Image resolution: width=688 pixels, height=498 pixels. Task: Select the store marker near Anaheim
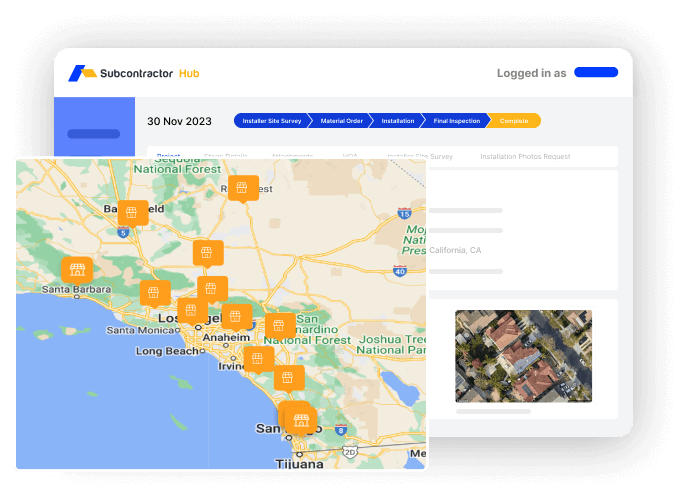236,316
